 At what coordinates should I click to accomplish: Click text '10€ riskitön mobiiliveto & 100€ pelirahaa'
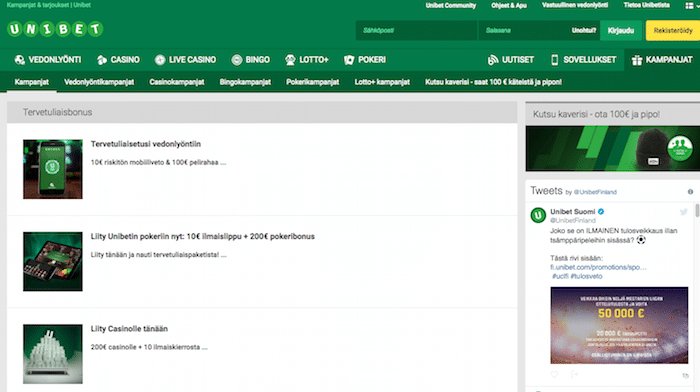(x=155, y=163)
